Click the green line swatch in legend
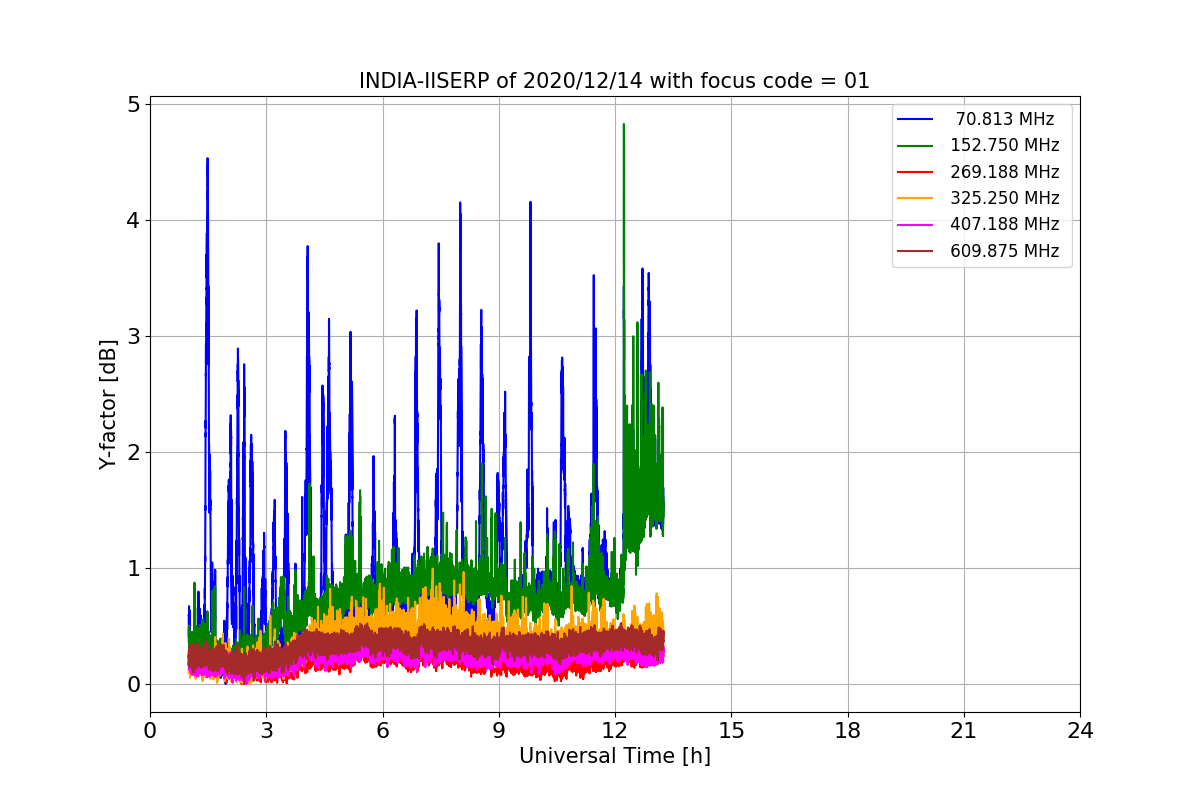The width and height of the screenshot is (1200, 800). tap(915, 145)
